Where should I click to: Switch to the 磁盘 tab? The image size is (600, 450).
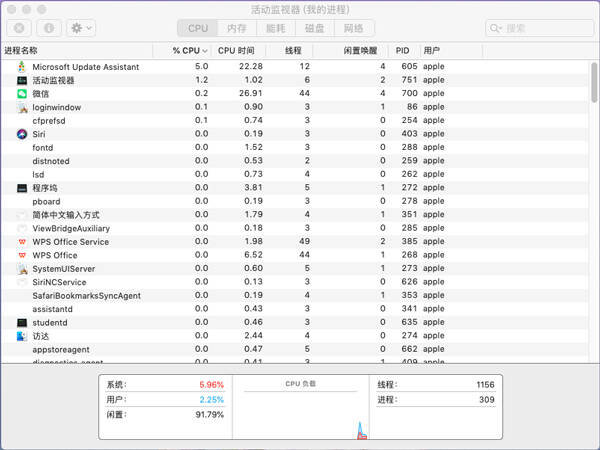click(315, 28)
